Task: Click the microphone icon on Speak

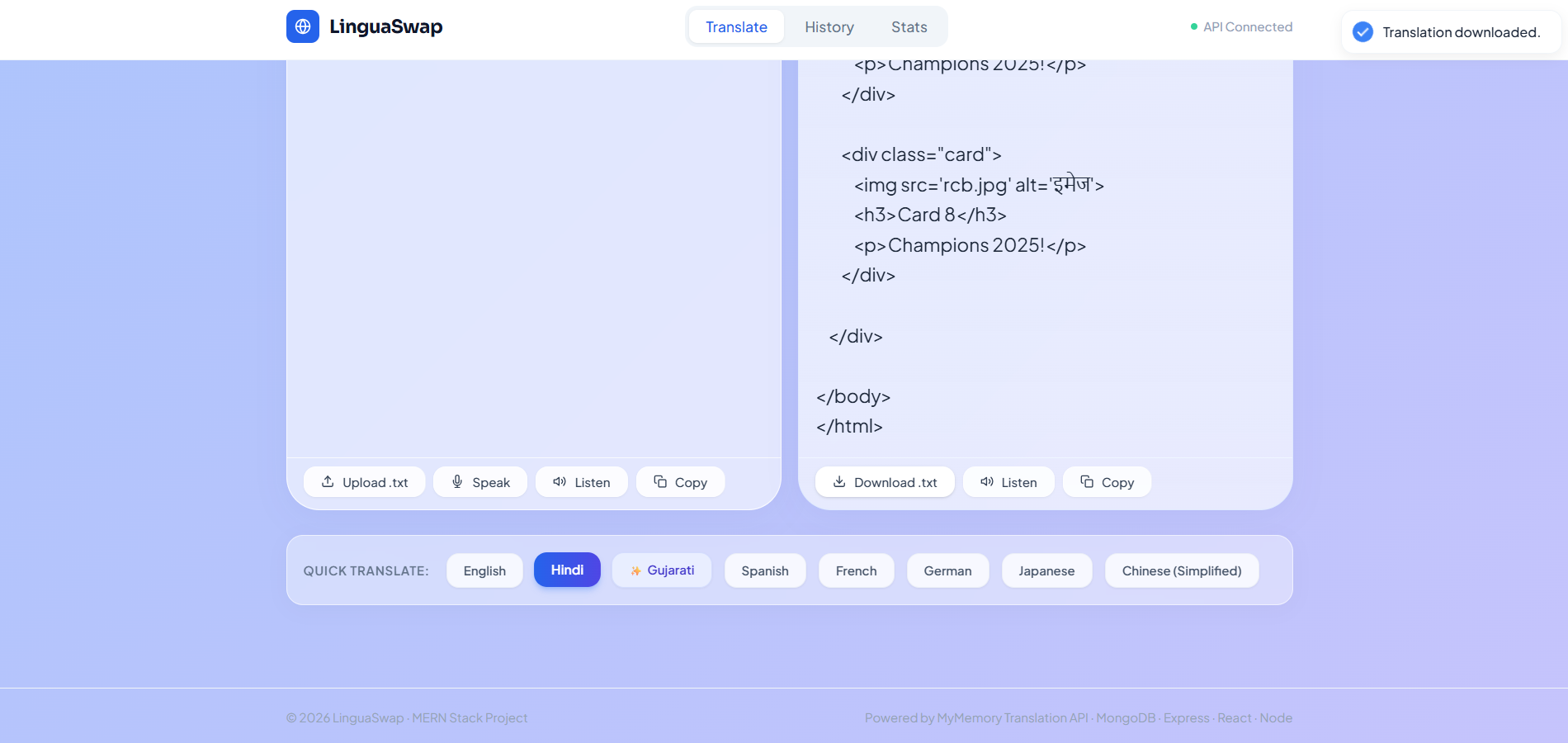Action: point(457,481)
